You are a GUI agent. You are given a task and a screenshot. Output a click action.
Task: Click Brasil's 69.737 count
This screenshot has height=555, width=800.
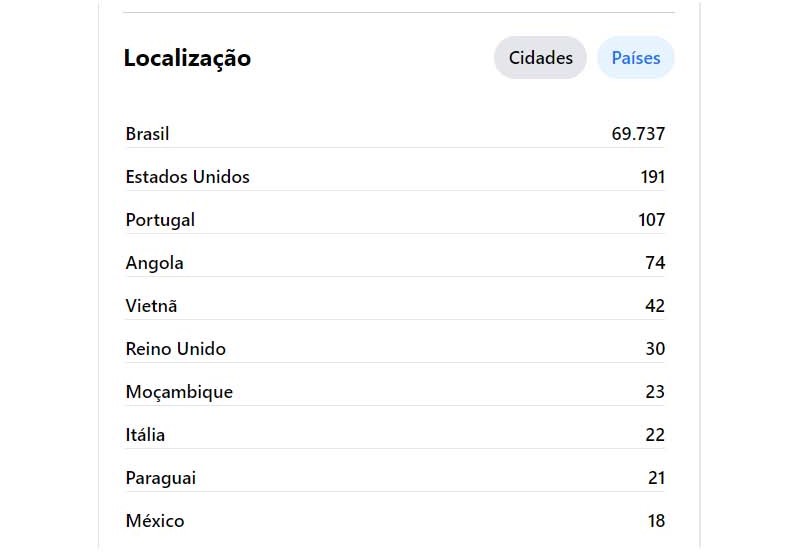638,134
